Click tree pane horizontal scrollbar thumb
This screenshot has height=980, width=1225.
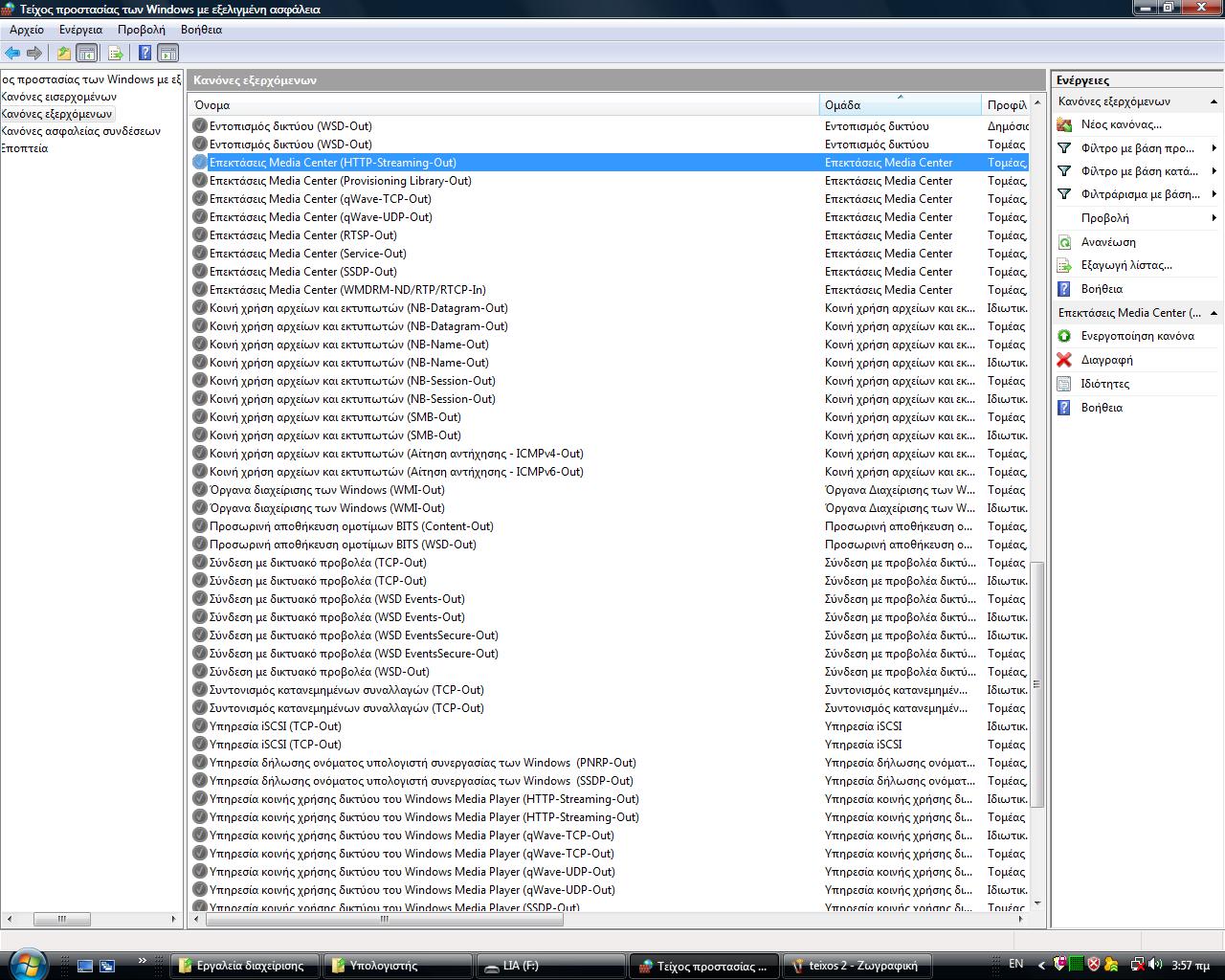coord(62,919)
